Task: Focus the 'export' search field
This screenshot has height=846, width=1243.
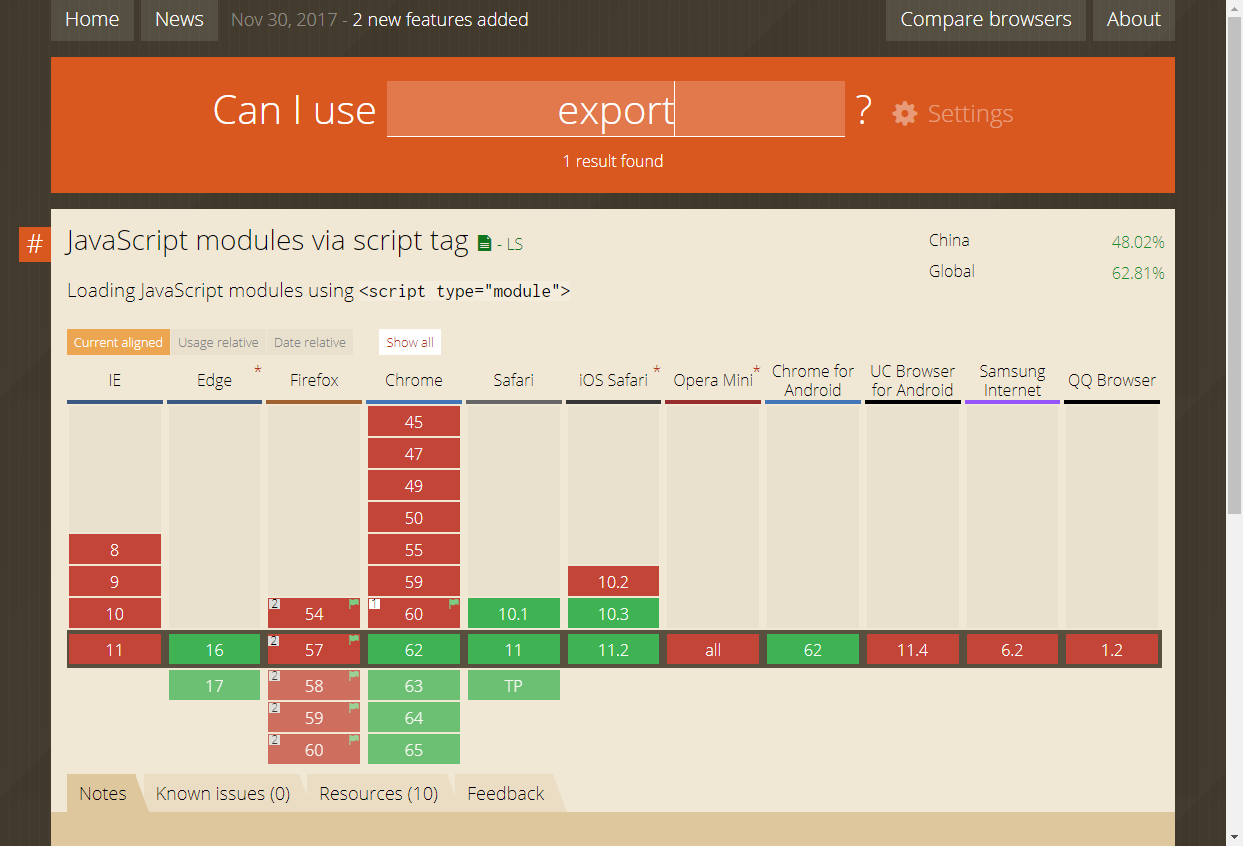Action: tap(616, 109)
